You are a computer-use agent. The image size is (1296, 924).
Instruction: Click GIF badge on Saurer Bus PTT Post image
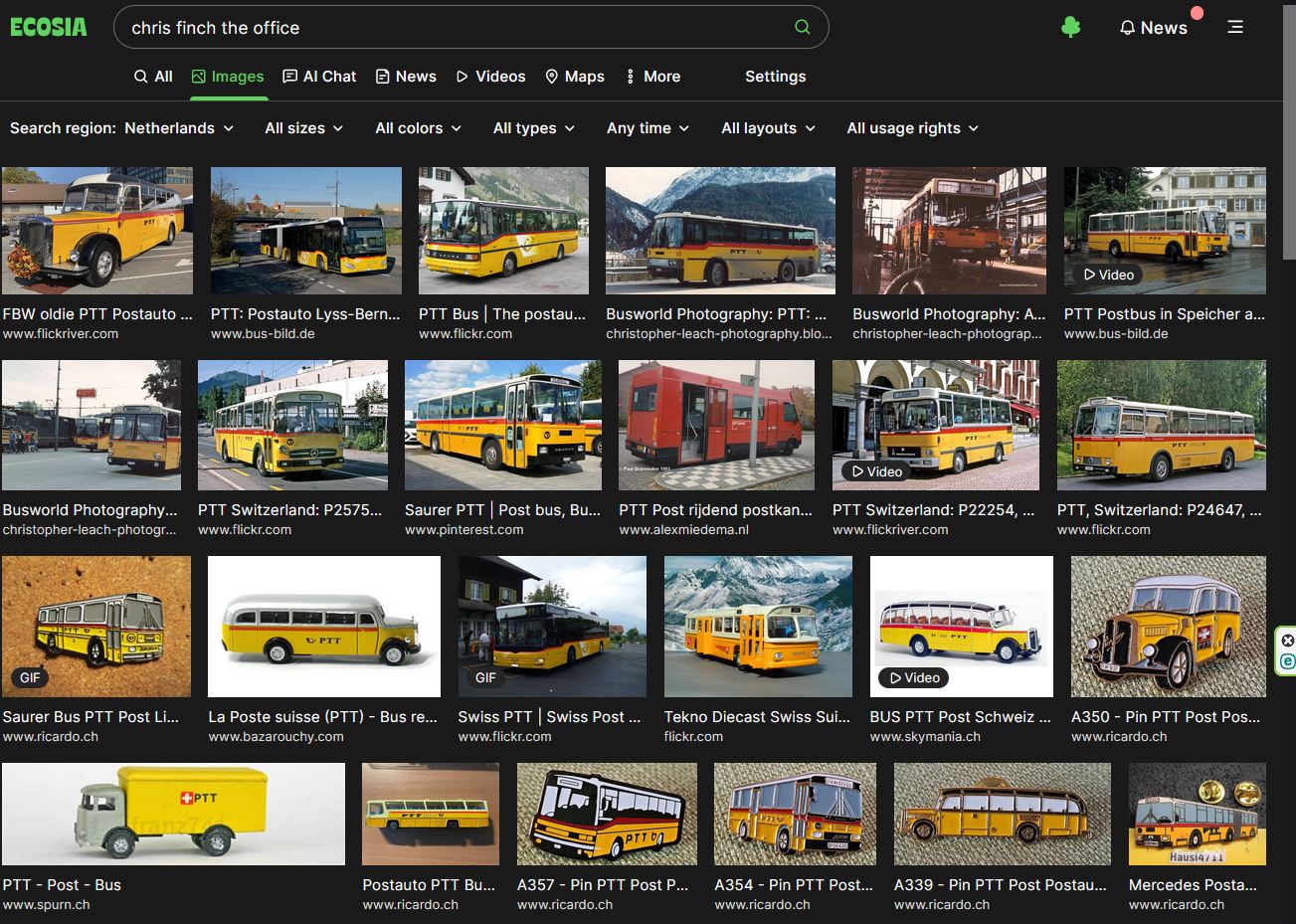pyautogui.click(x=30, y=677)
